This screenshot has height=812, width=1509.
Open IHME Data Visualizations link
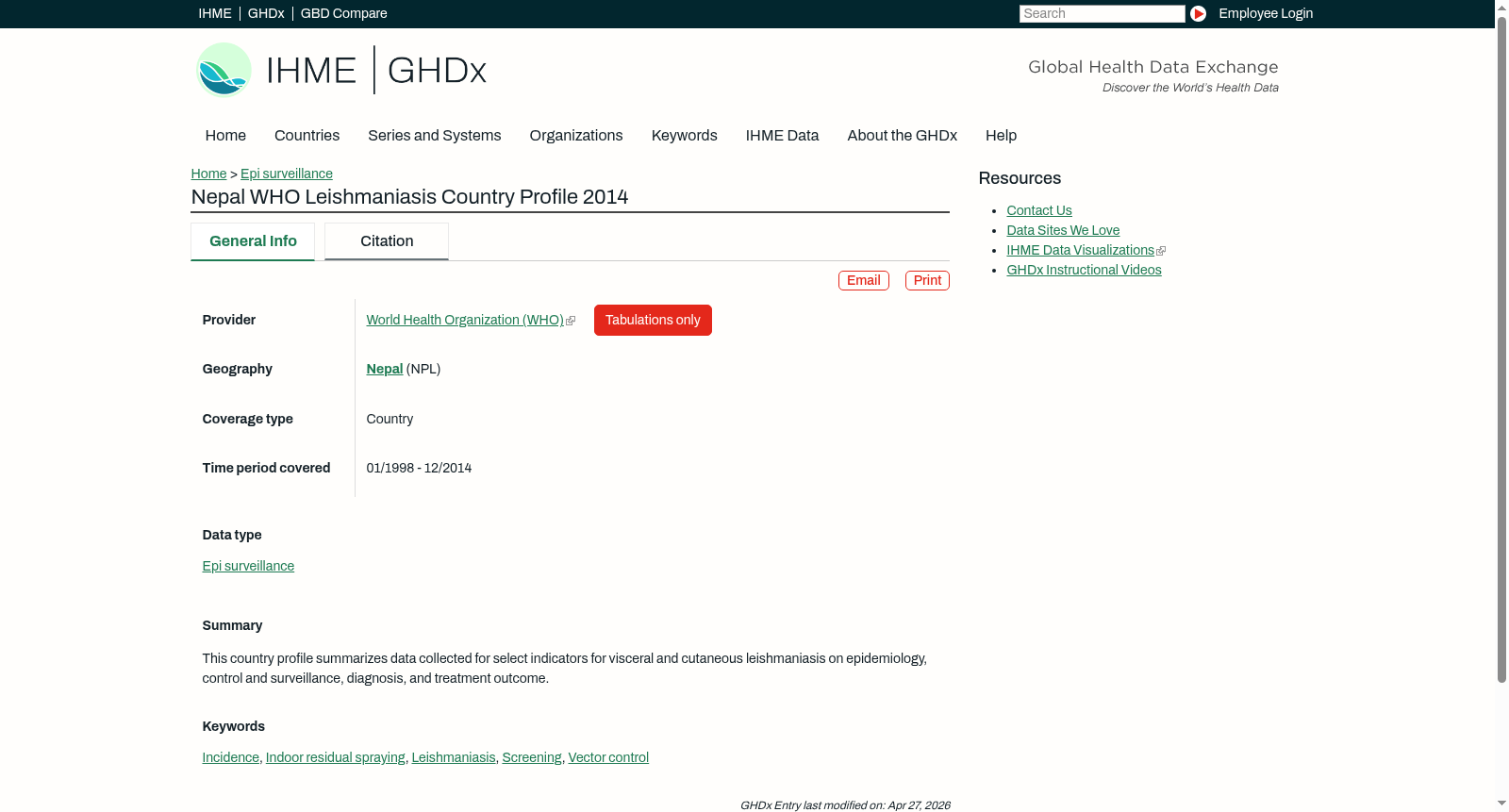point(1081,251)
